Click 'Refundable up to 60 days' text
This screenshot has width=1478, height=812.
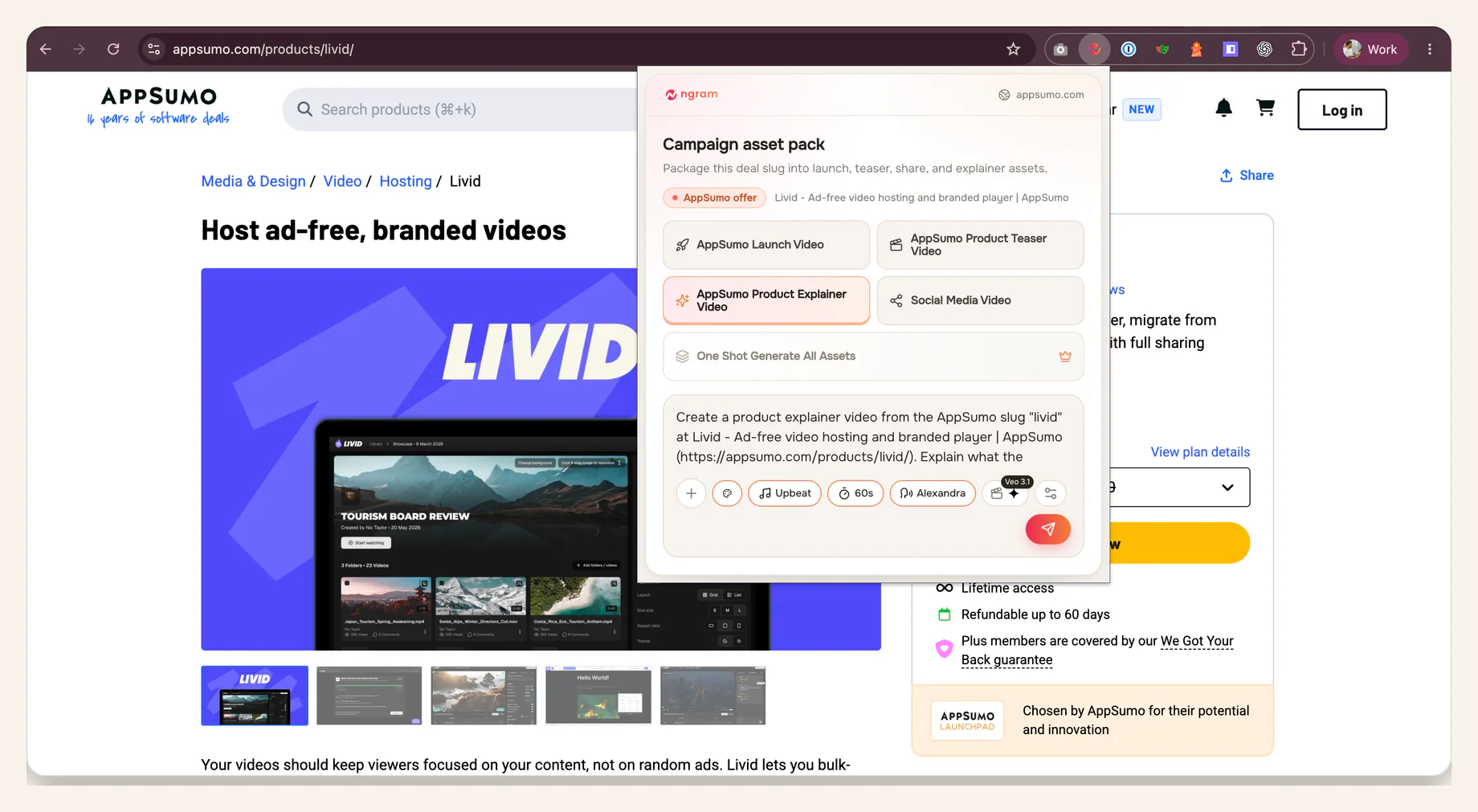pyautogui.click(x=1035, y=614)
